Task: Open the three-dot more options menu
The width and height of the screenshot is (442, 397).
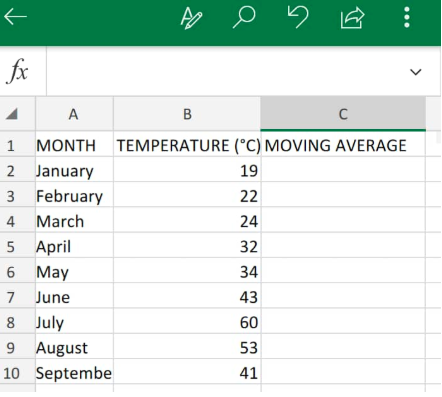Action: (407, 17)
